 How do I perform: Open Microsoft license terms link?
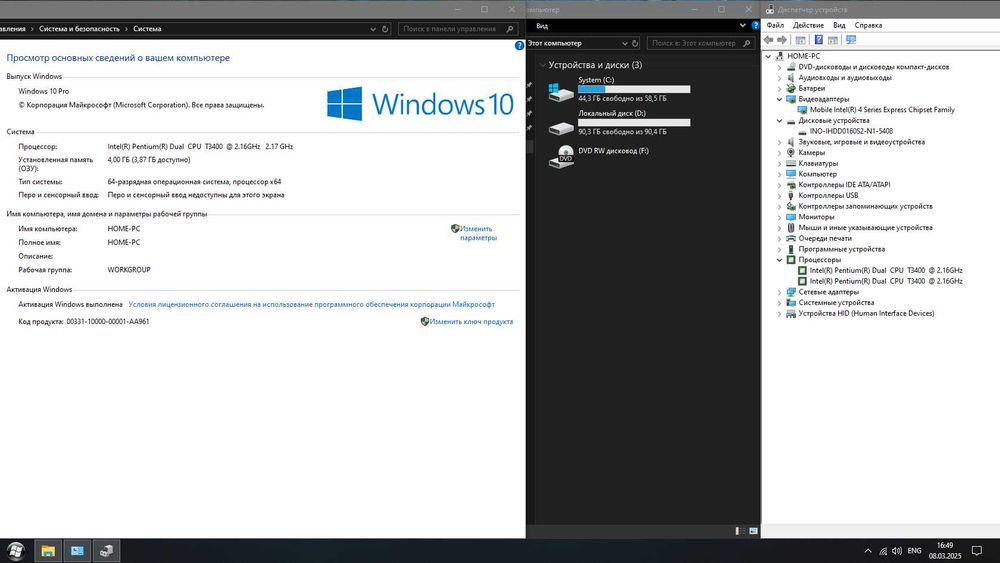[x=311, y=305]
